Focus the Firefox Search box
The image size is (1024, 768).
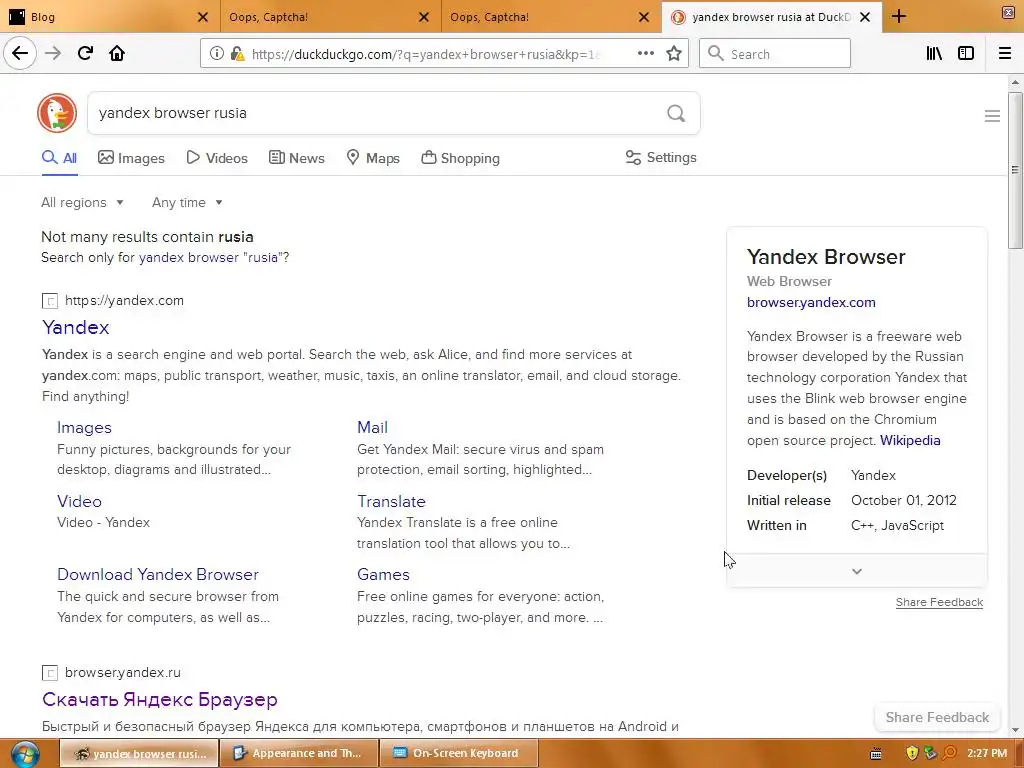click(x=775, y=54)
